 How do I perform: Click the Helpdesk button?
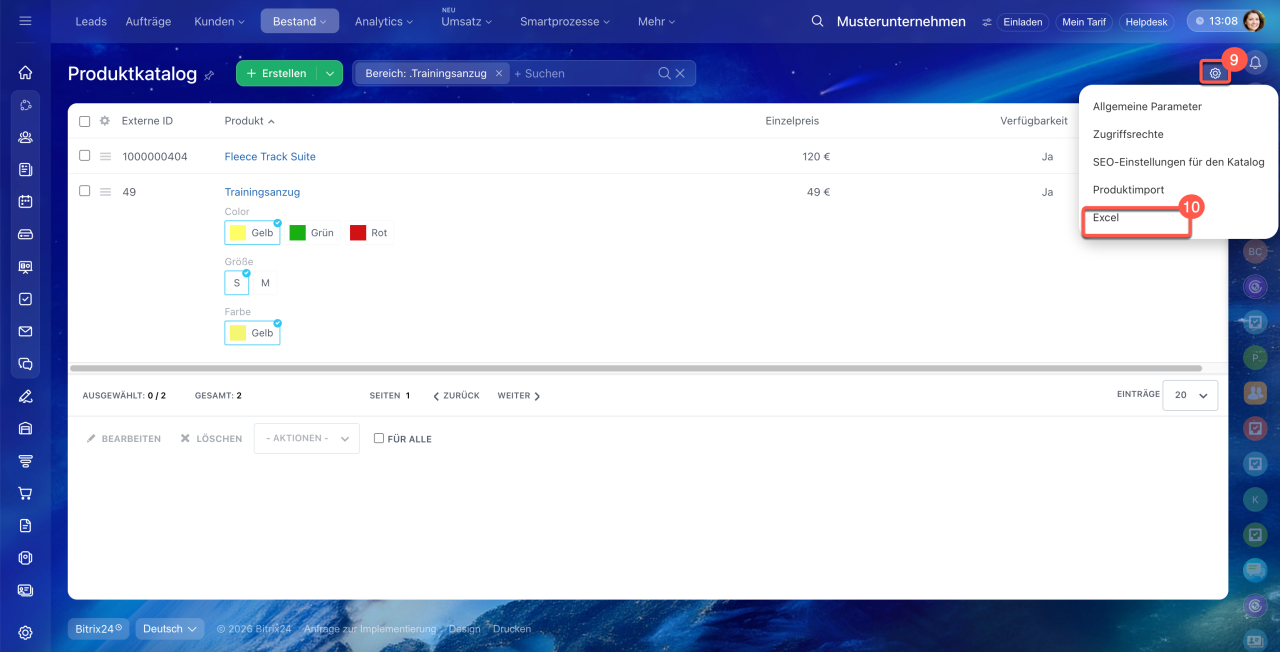tap(1146, 21)
